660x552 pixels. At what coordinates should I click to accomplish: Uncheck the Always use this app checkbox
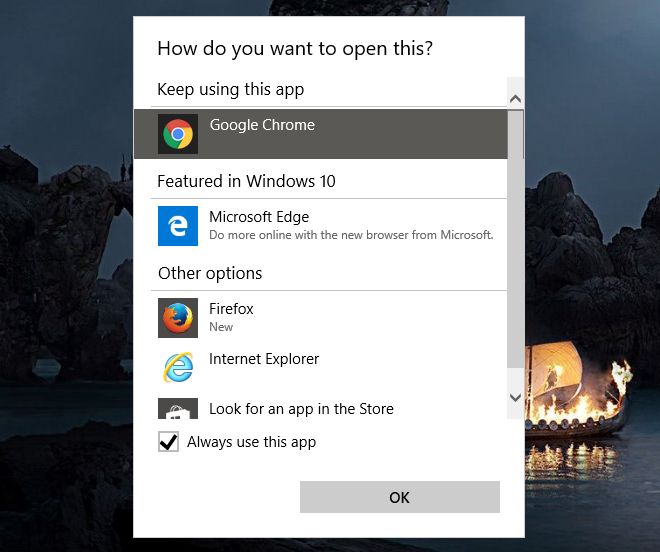coord(168,442)
